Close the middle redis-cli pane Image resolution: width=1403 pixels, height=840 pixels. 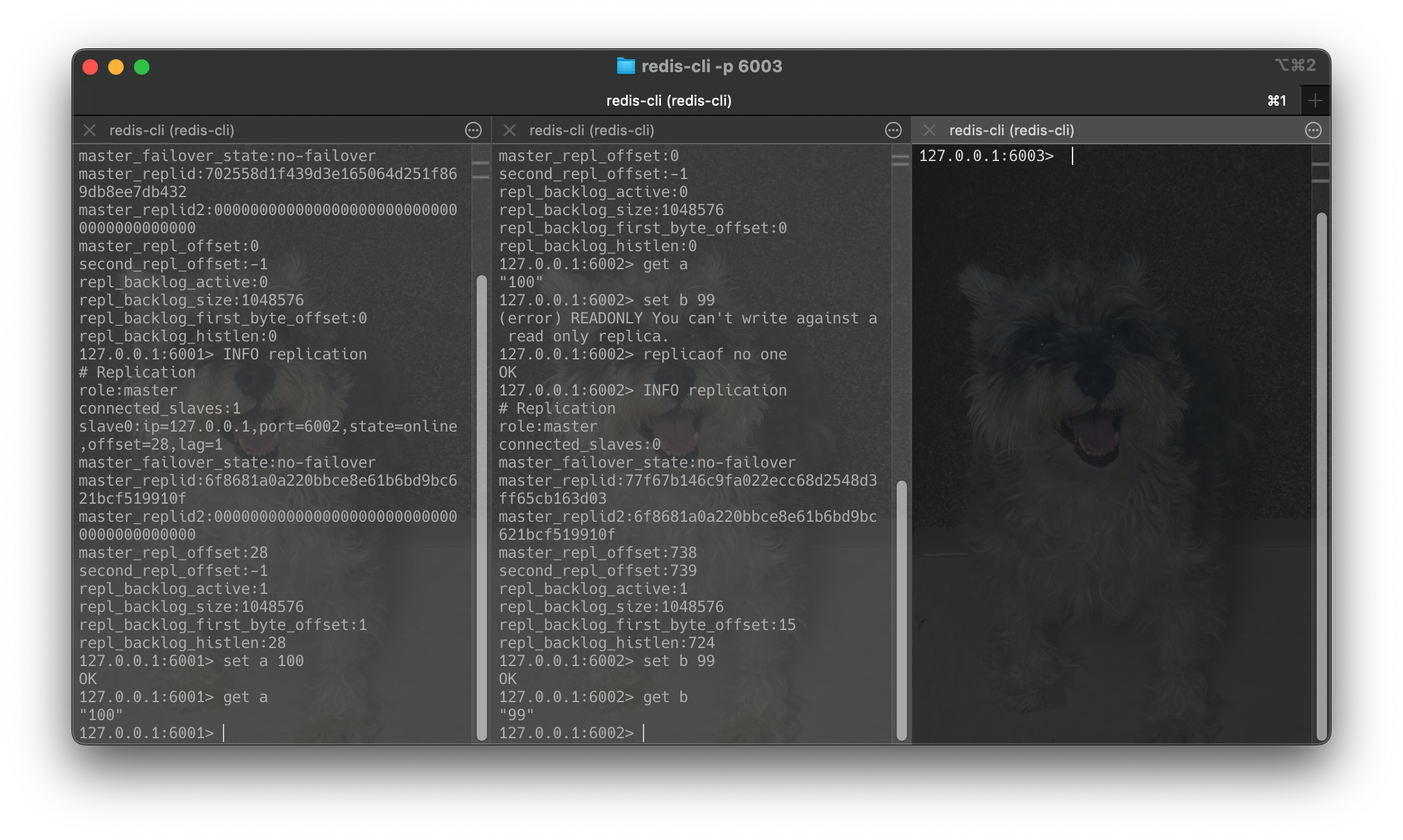[509, 130]
